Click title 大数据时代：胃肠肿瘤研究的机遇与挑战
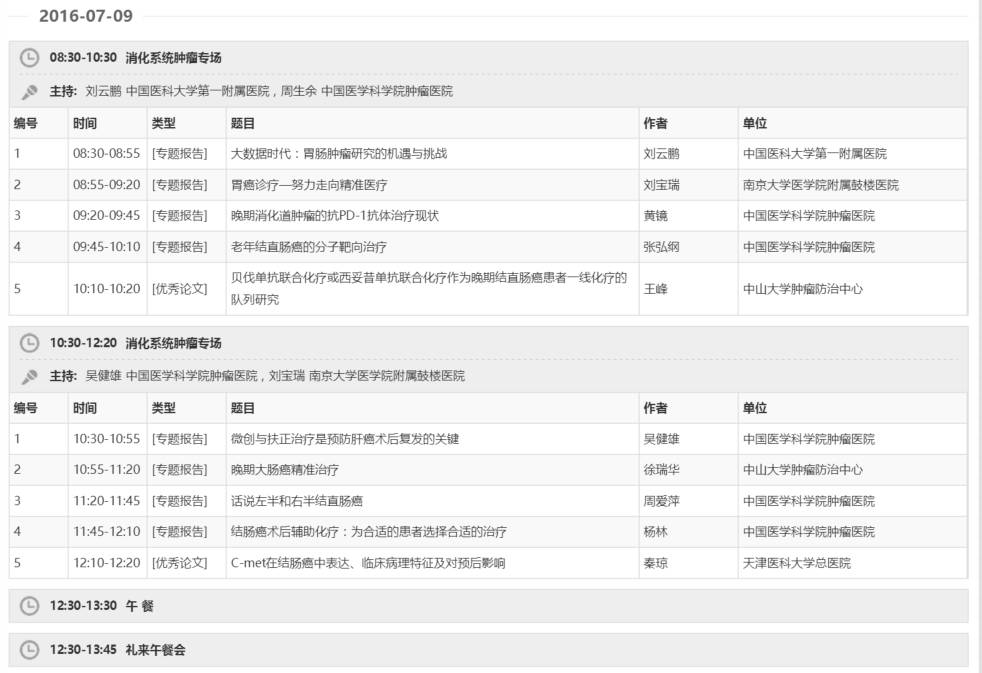This screenshot has width=982, height=673. tap(339, 153)
